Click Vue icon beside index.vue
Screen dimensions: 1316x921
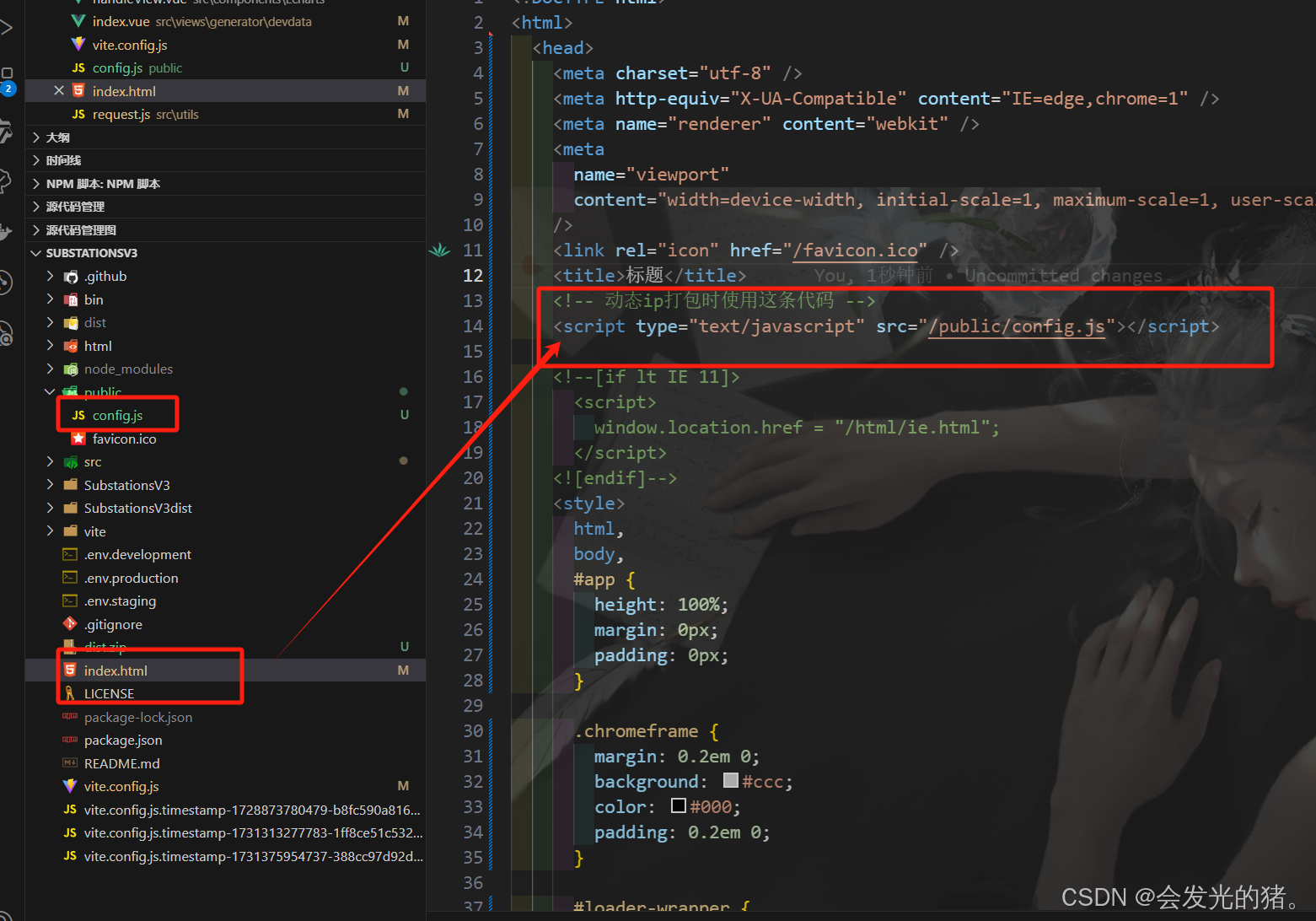pos(78,21)
